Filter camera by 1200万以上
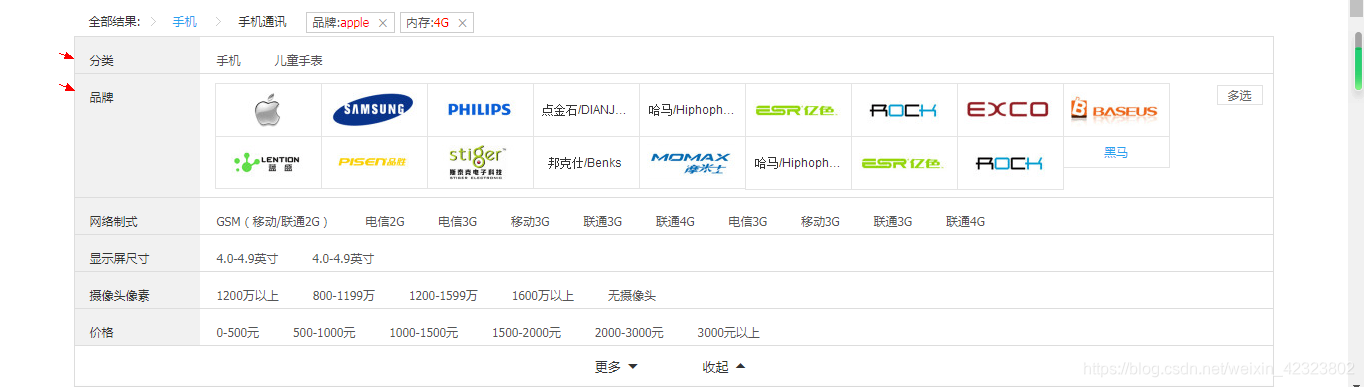Viewport: 1364px width, 387px height. (x=247, y=296)
